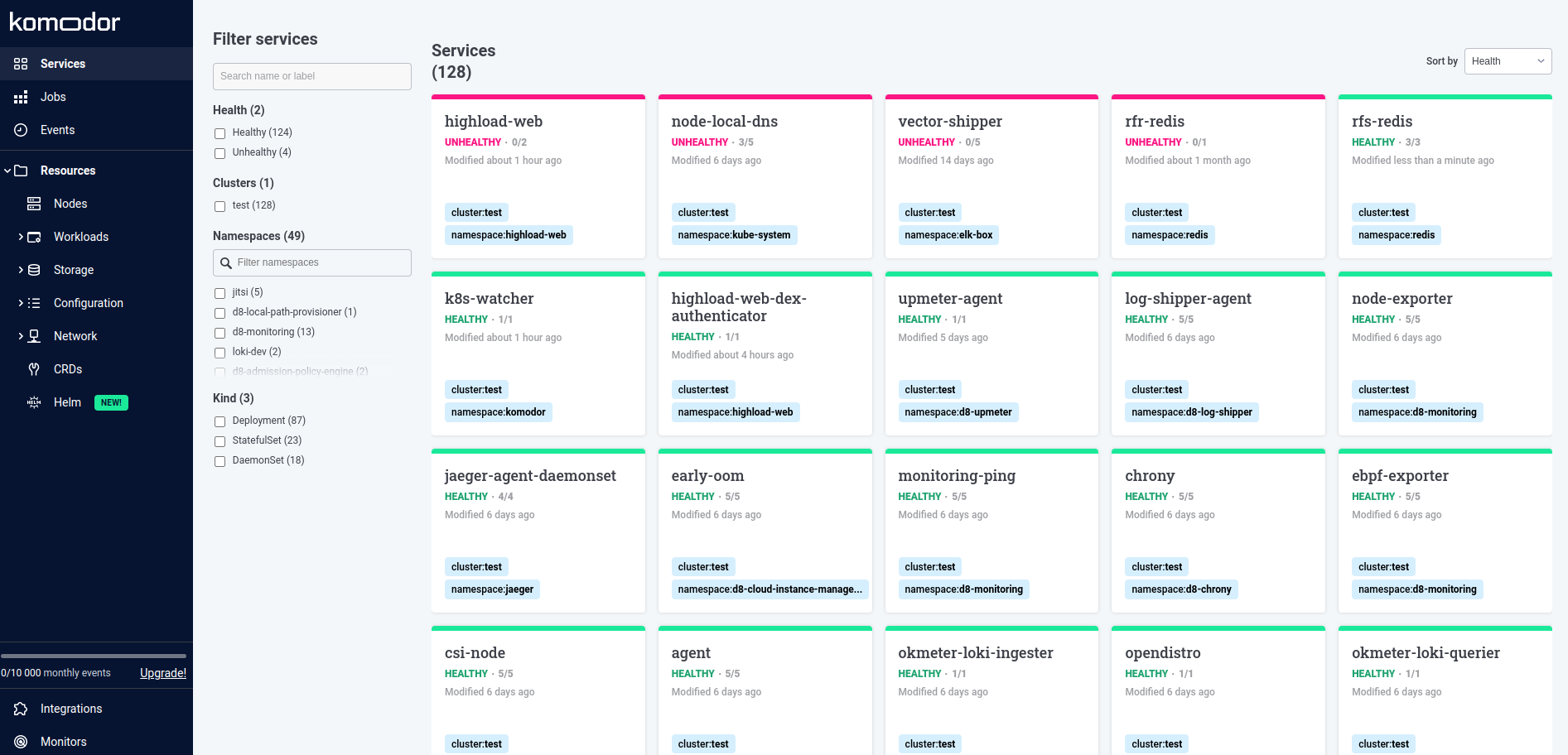
Task: Click the Upgrade! link
Action: [x=163, y=673]
